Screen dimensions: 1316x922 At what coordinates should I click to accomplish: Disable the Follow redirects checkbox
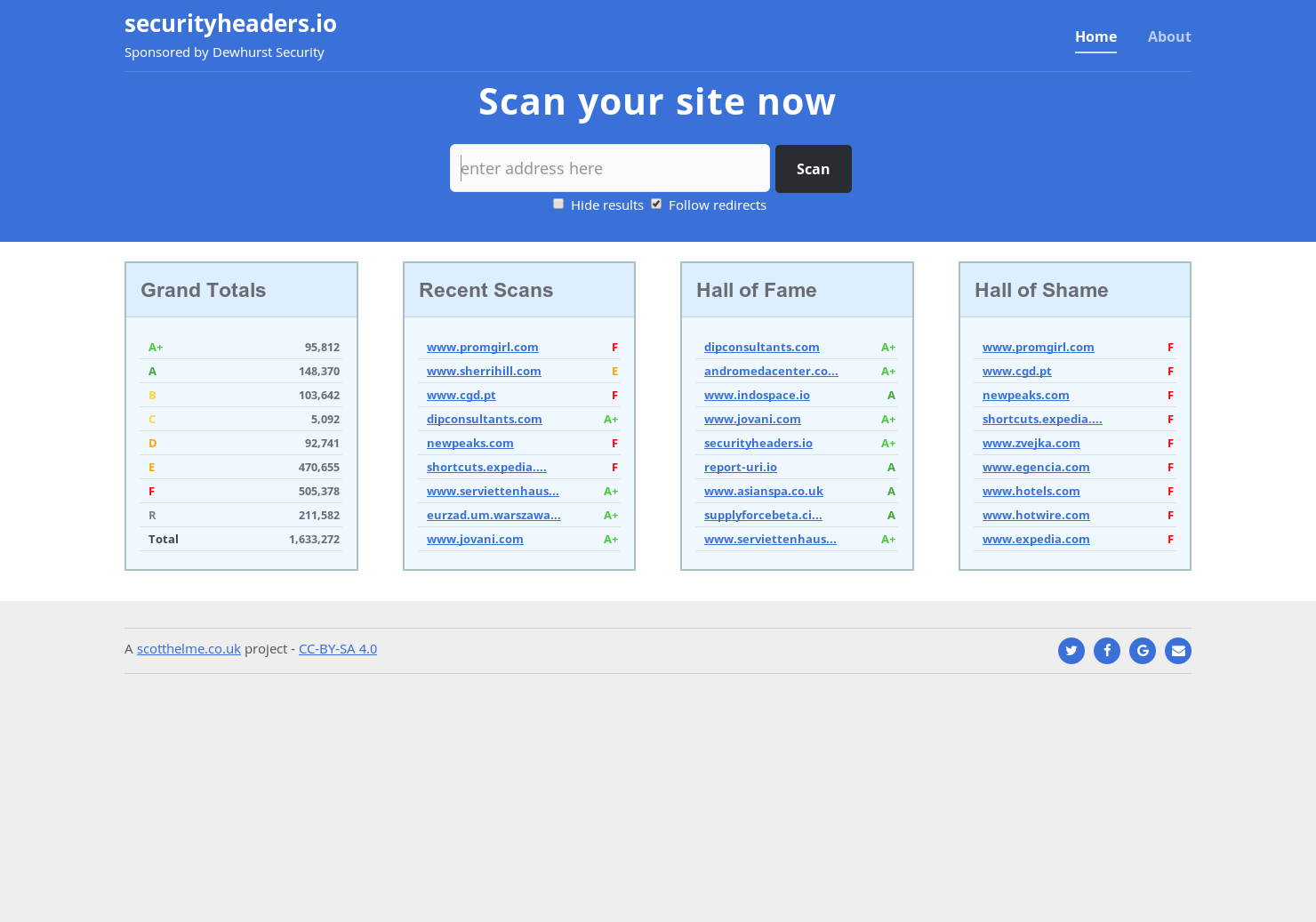(x=656, y=204)
